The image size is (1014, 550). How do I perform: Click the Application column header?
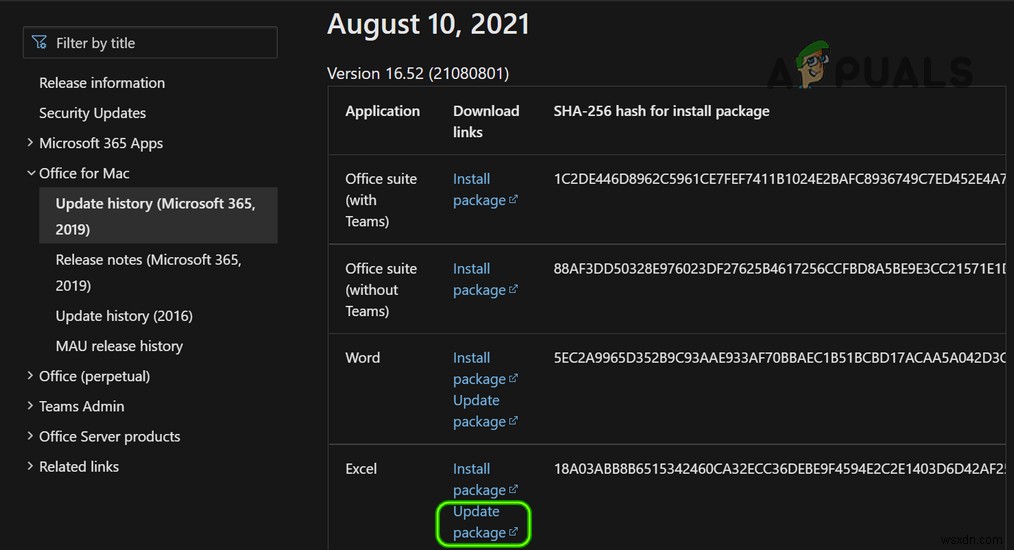click(x=382, y=111)
